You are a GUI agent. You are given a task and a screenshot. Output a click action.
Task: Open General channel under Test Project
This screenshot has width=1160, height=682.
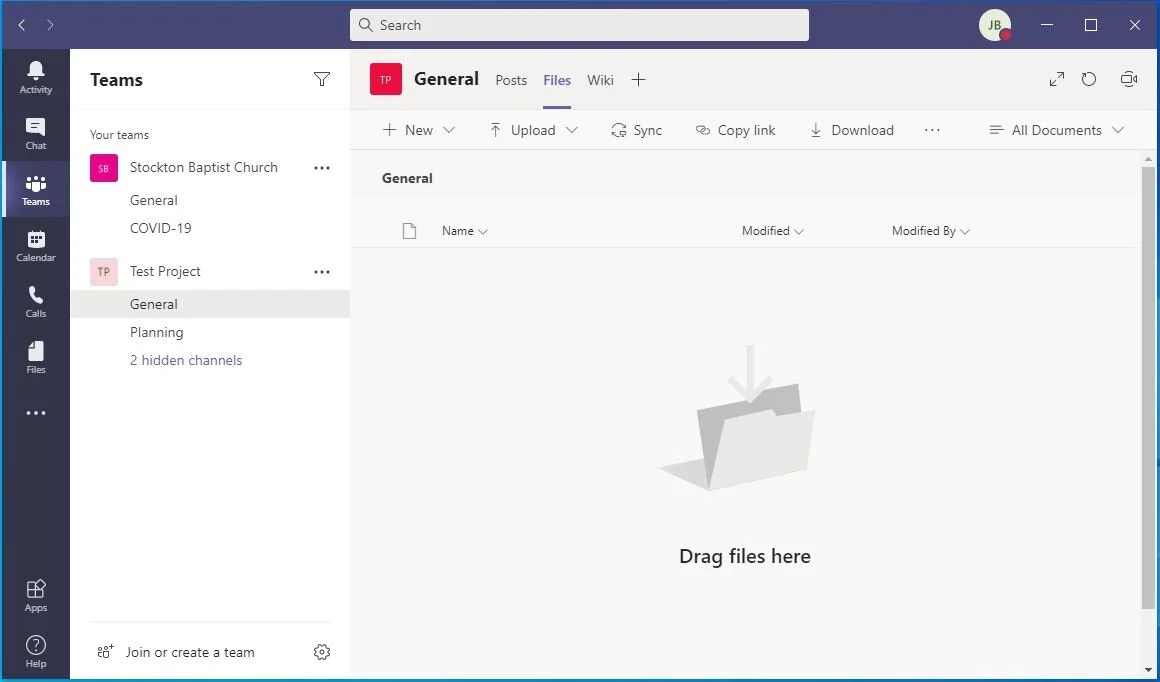[x=210, y=304]
